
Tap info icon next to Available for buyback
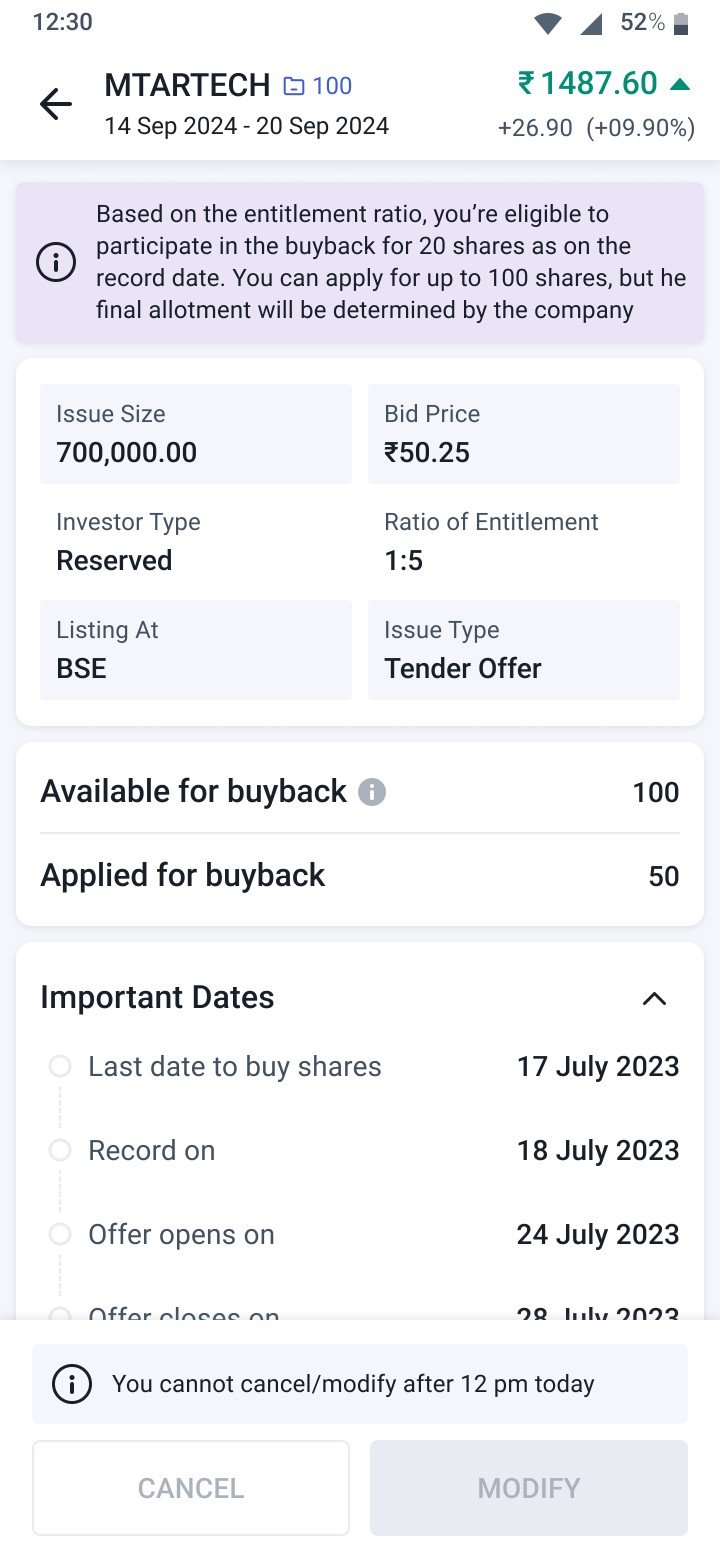click(372, 792)
